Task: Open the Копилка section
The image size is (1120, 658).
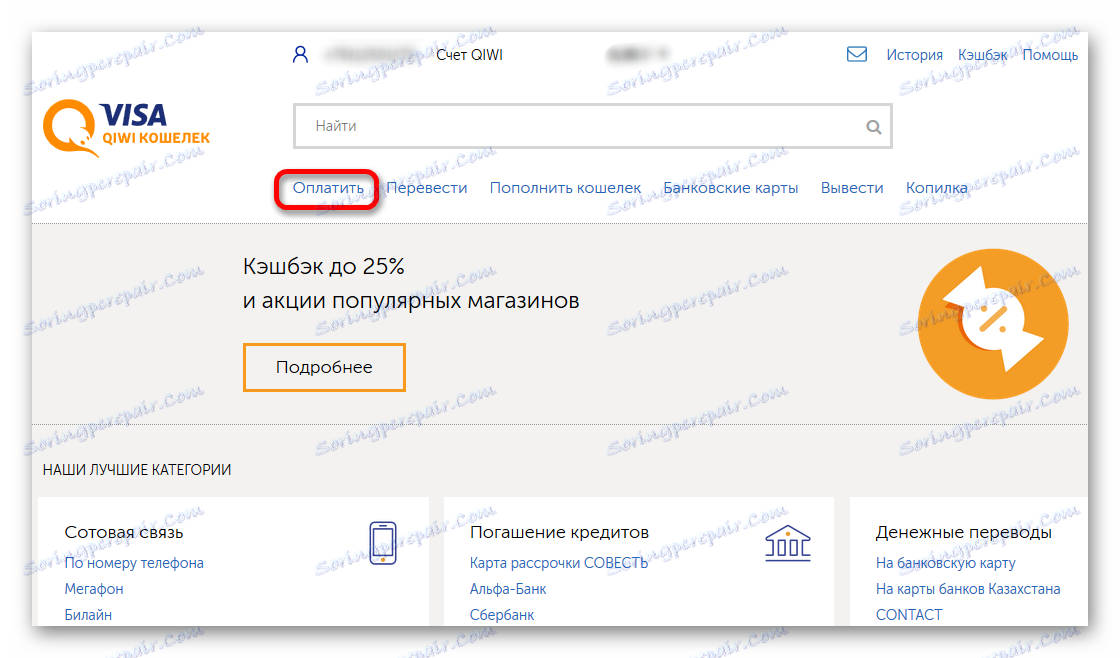Action: (x=936, y=188)
